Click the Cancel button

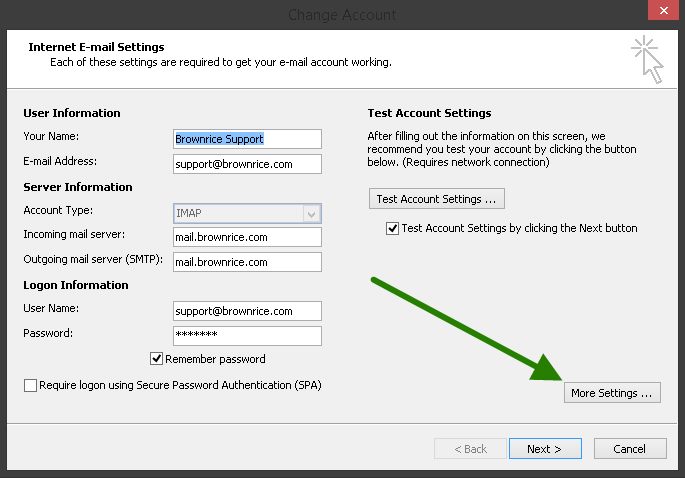pyautogui.click(x=630, y=449)
